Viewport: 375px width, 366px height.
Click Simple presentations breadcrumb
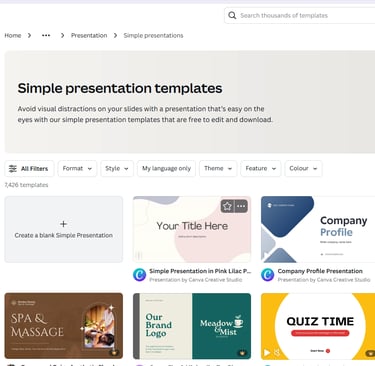153,35
